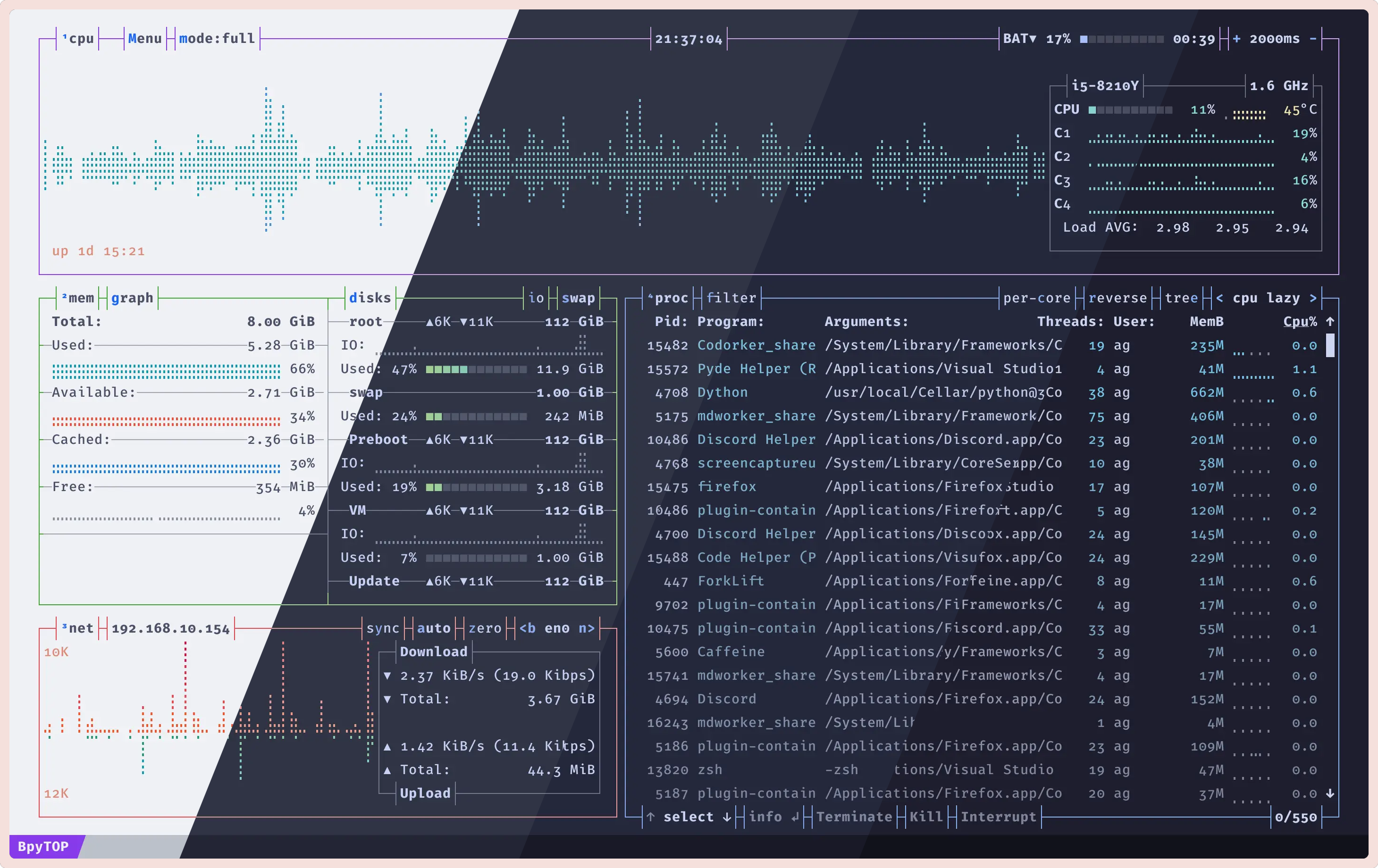
Task: Switch network interface with b eno n selector
Action: pyautogui.click(x=557, y=628)
